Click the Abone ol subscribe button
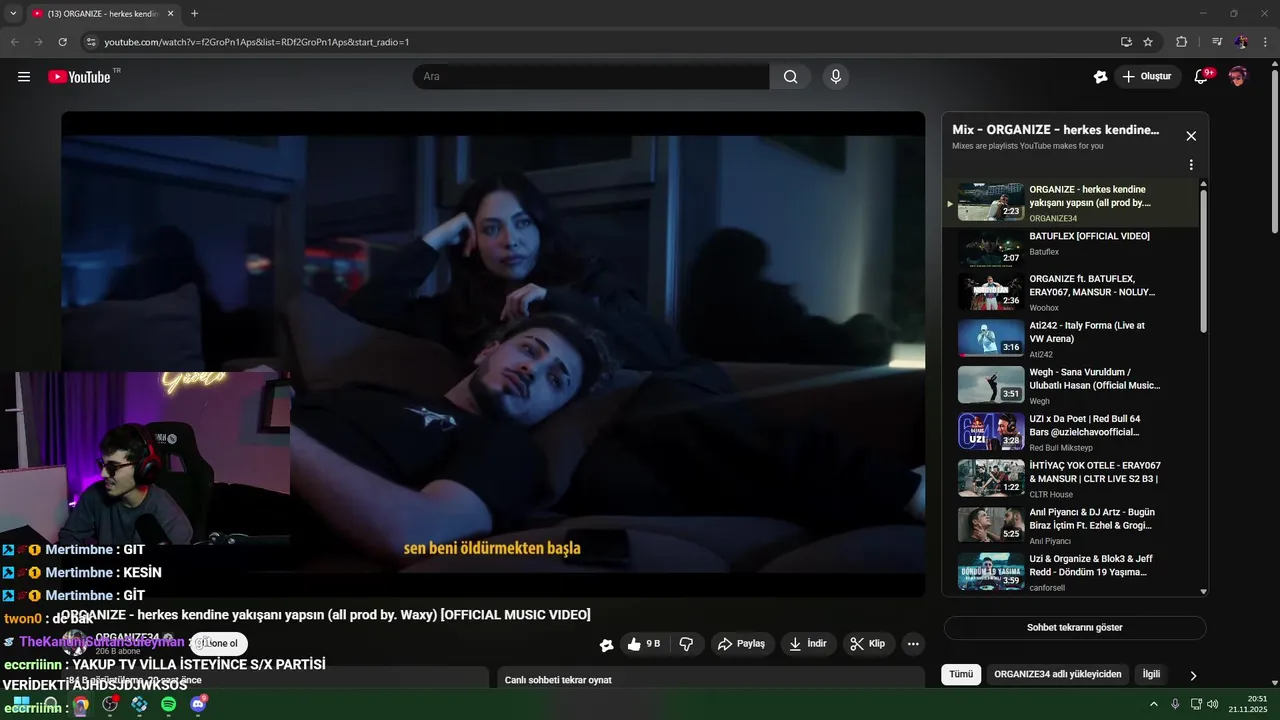Viewport: 1280px width, 720px height. tap(217, 644)
